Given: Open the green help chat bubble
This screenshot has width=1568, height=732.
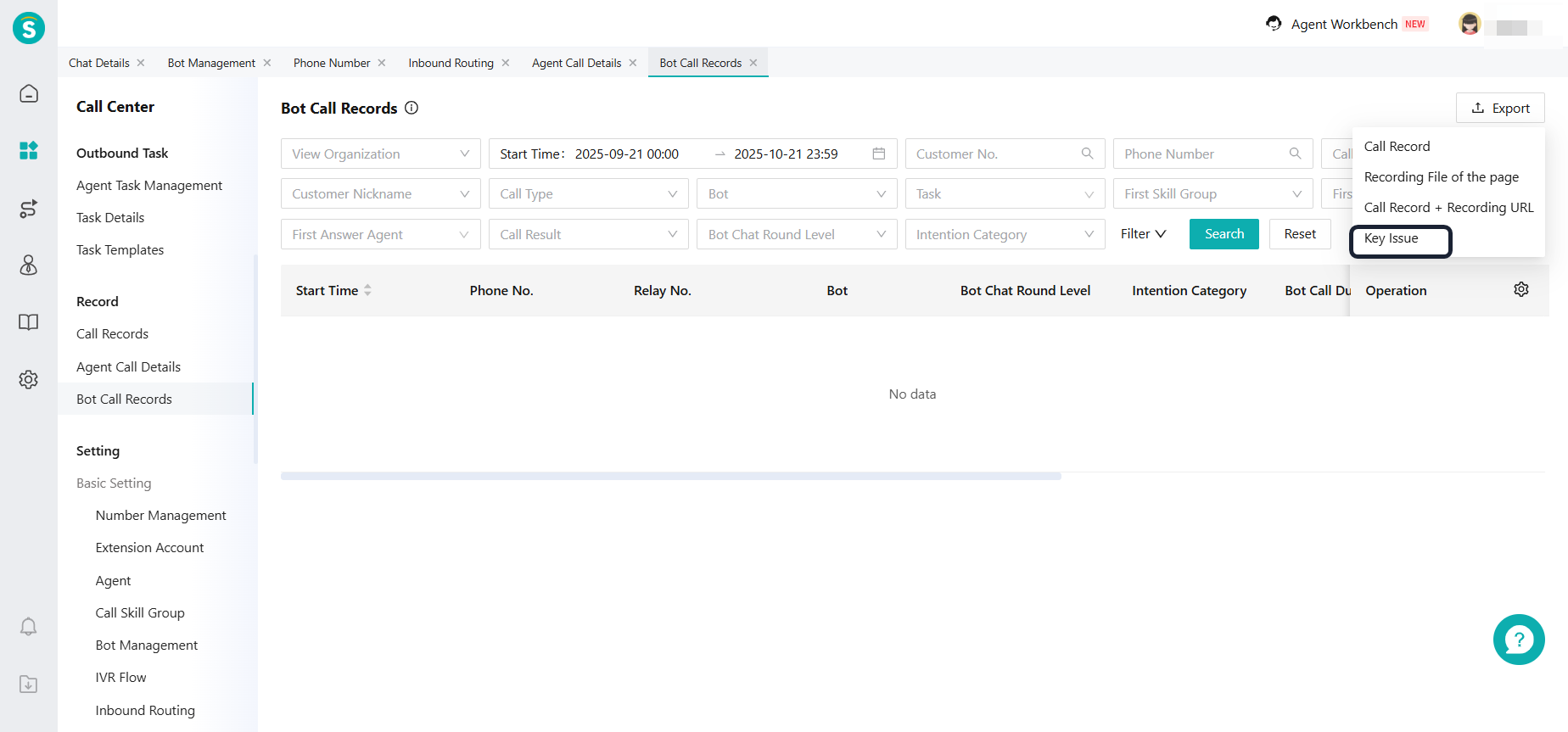Looking at the screenshot, I should [1518, 640].
